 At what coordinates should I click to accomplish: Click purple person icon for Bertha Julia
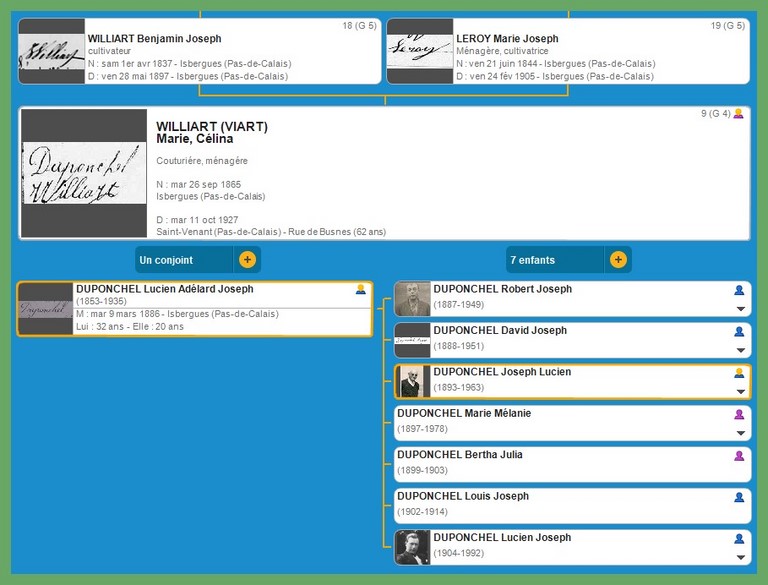(x=740, y=456)
